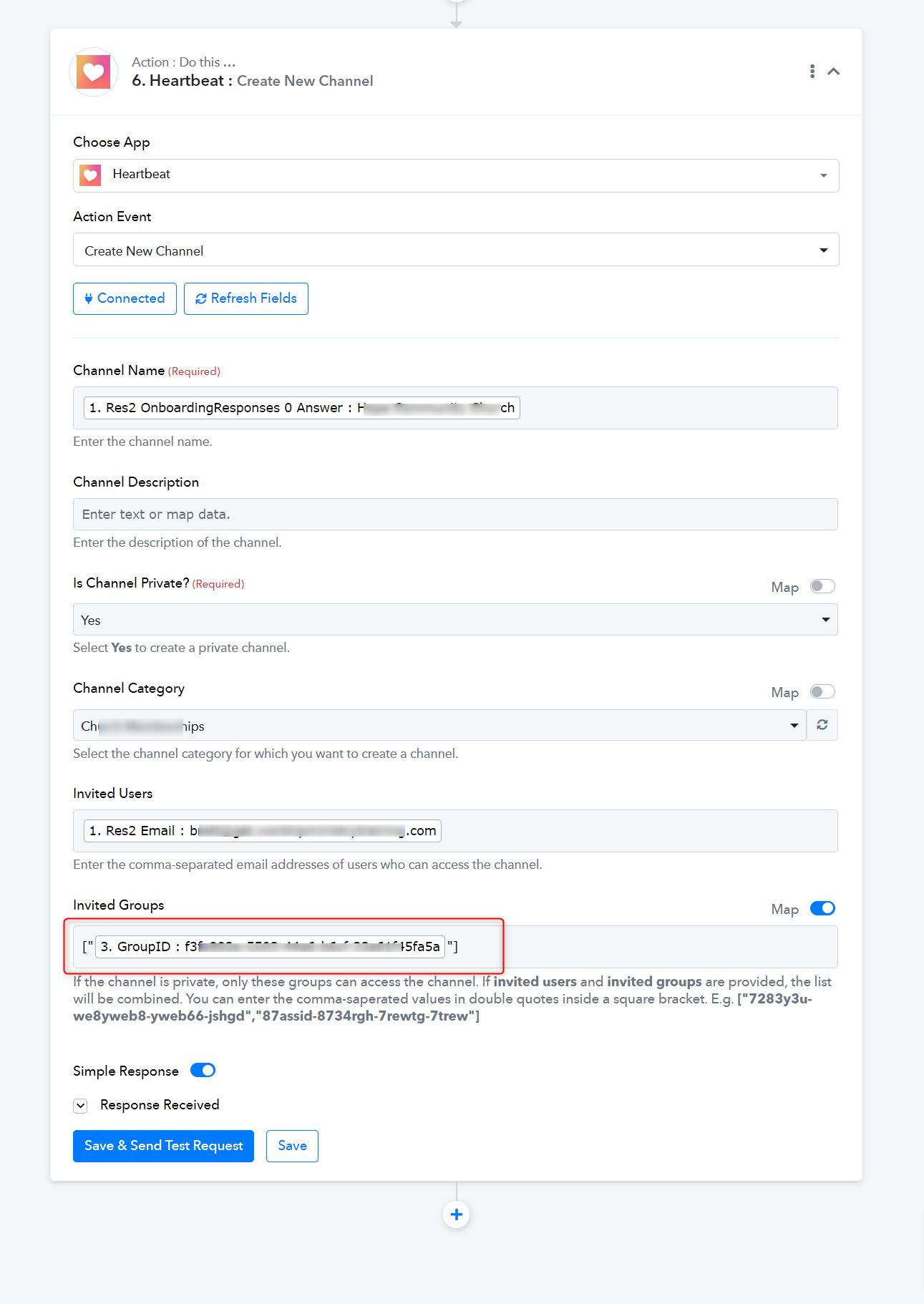Disable Map switch for Invited Groups
Screen dimensions: 924x1304
tap(822, 908)
